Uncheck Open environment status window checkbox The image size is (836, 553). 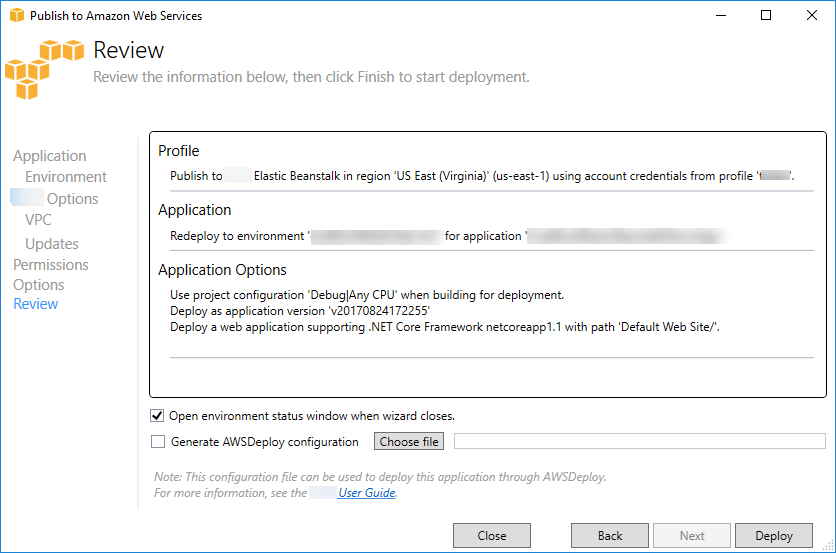tap(157, 416)
